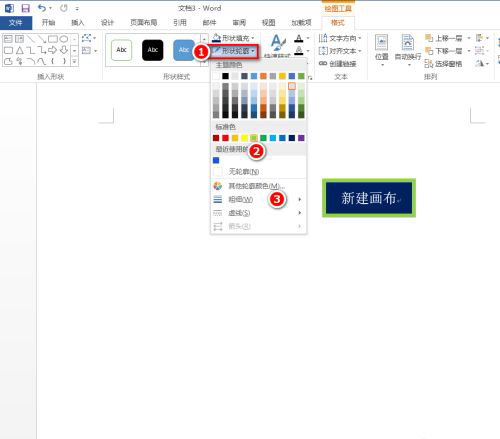This screenshot has height=439, width=500.
Task: Expand the Bring Forward dropdown arrow
Action: [x=469, y=38]
